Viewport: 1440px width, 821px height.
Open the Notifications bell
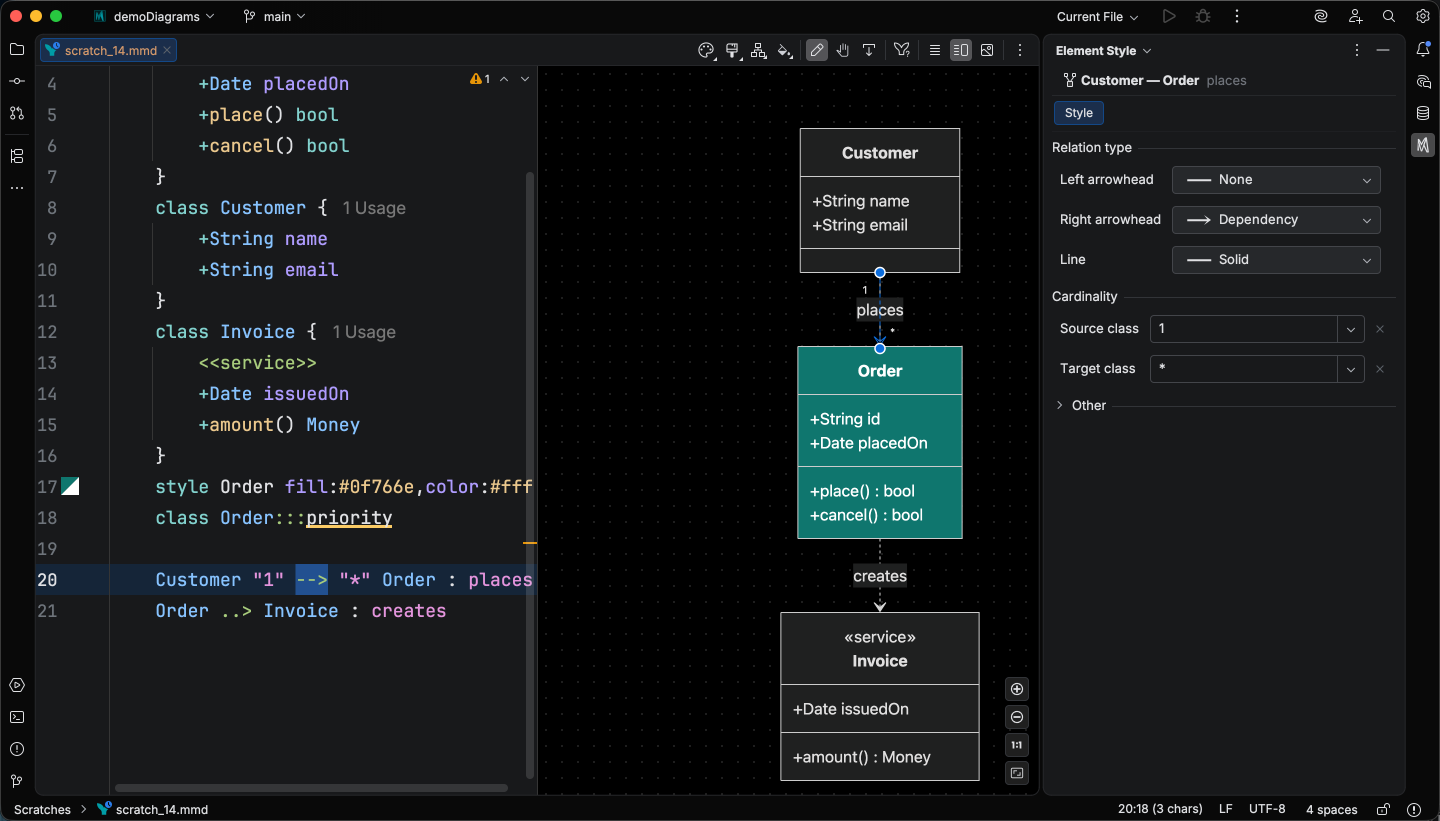1423,49
